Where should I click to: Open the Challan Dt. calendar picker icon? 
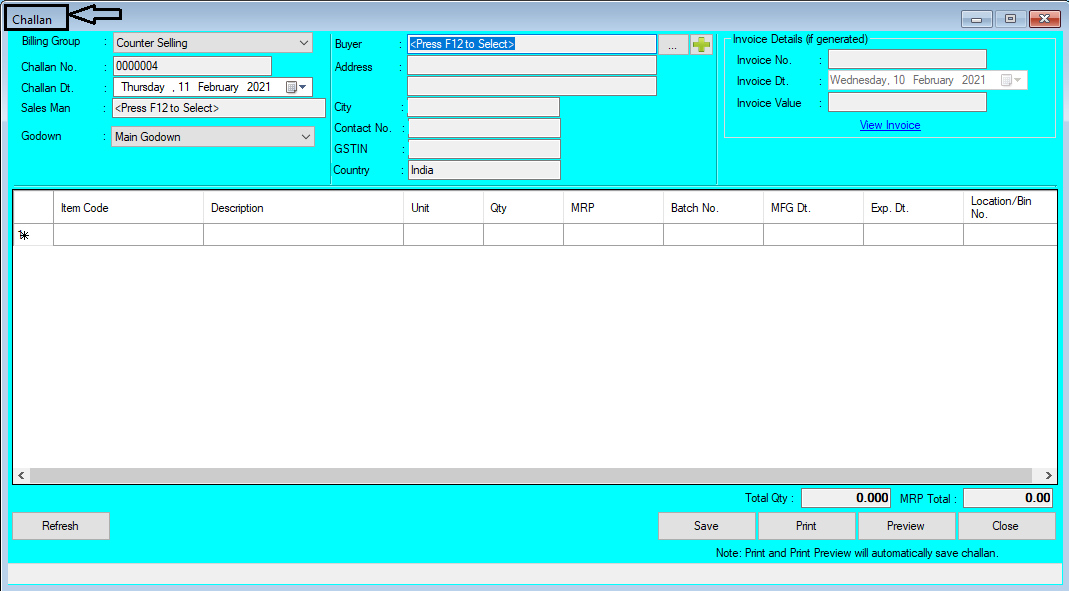click(x=291, y=87)
